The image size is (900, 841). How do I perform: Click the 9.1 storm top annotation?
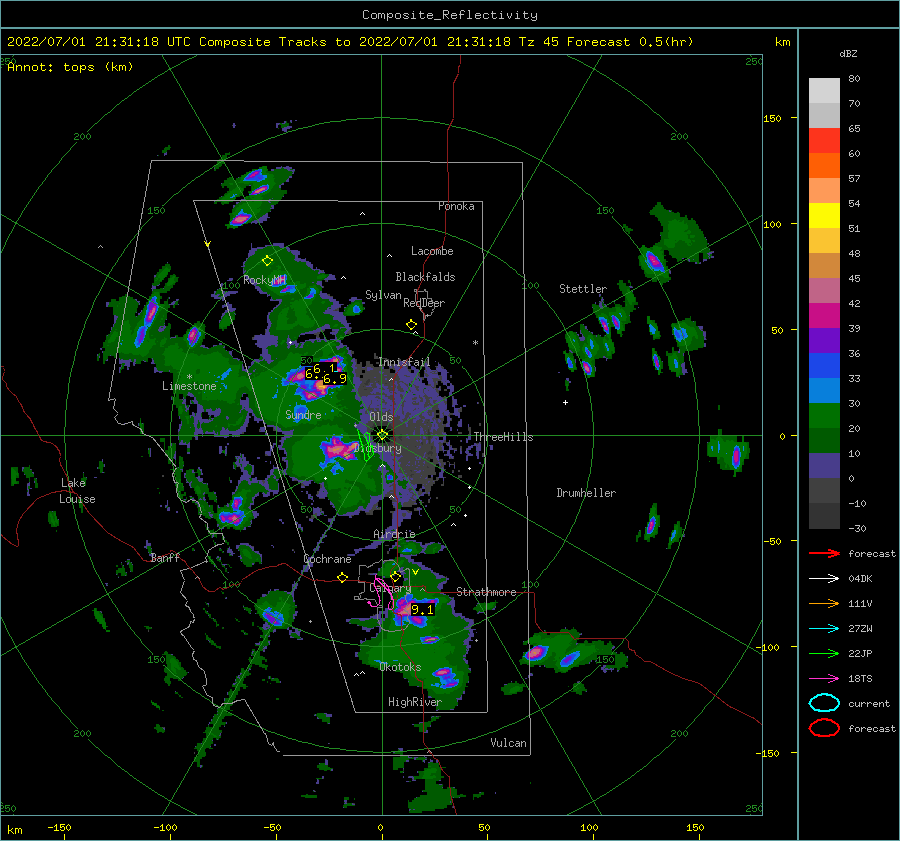point(422,610)
